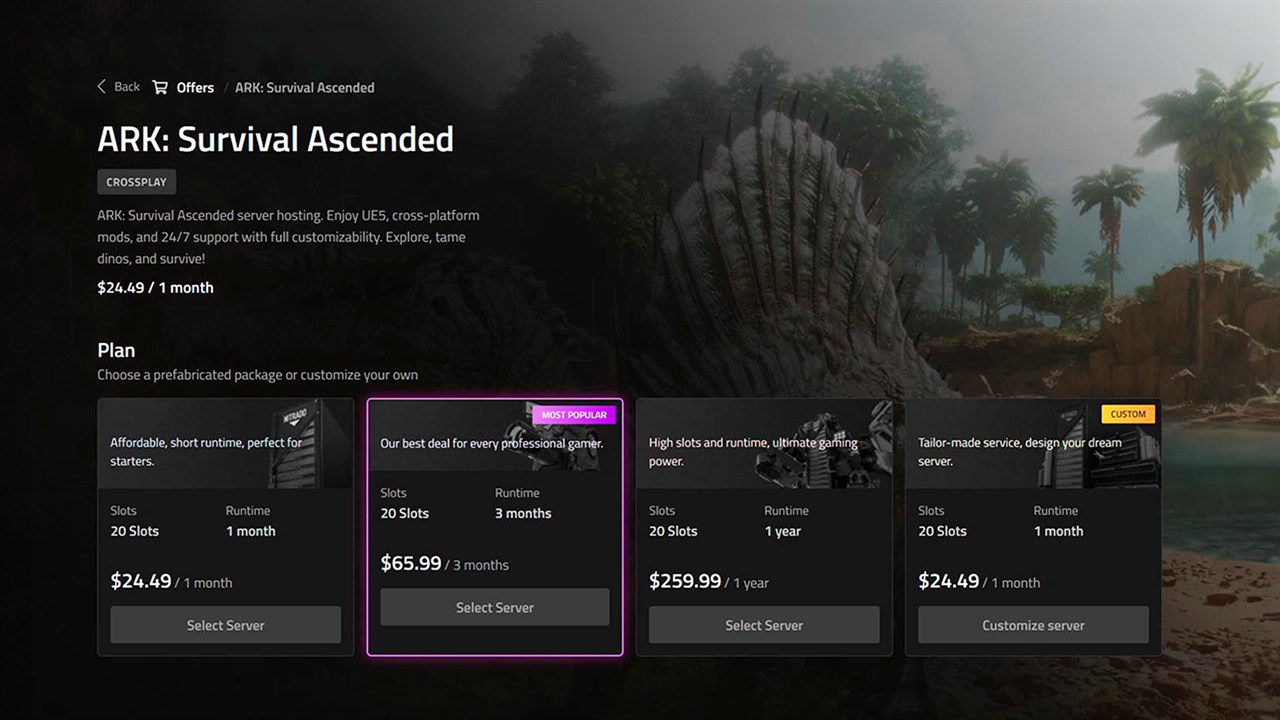Click the CROSSPLAY tag badge
Screen dimensions: 1280x720
pos(137,183)
